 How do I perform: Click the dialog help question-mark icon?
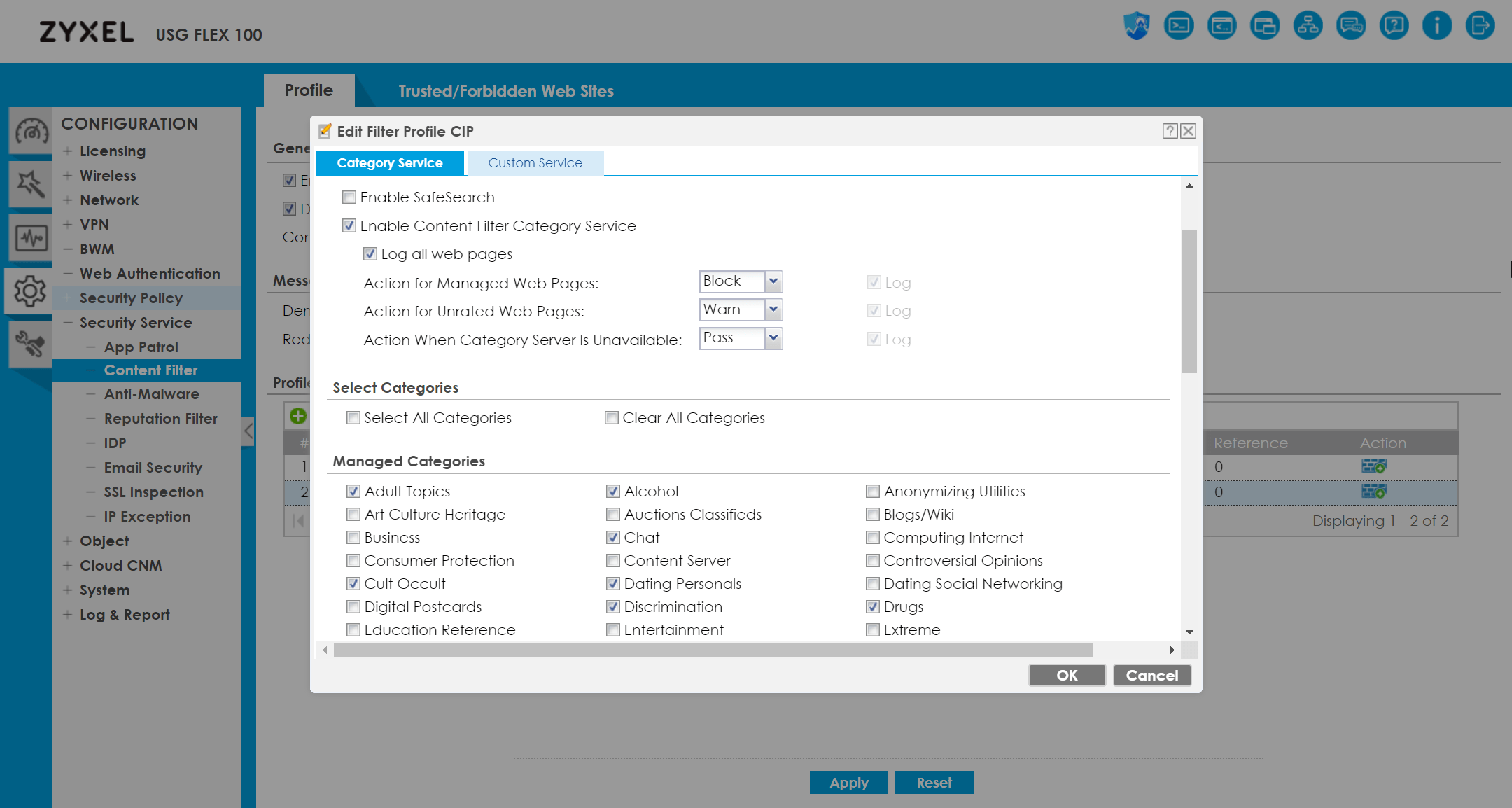point(1170,131)
